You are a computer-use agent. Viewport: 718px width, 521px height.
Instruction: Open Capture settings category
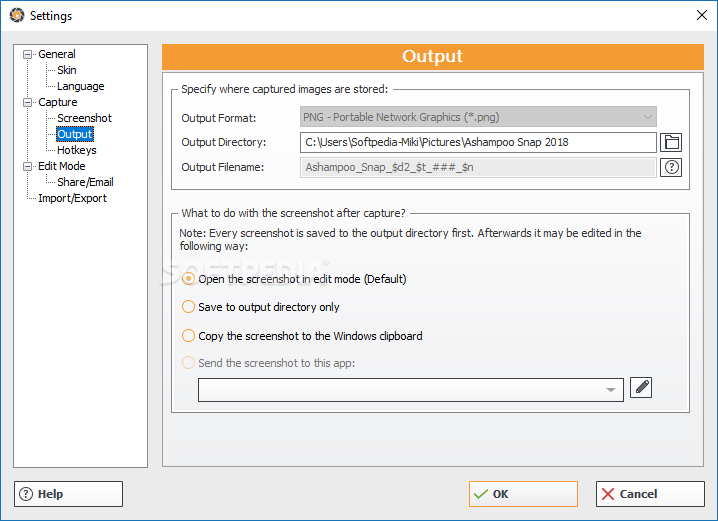pos(58,102)
